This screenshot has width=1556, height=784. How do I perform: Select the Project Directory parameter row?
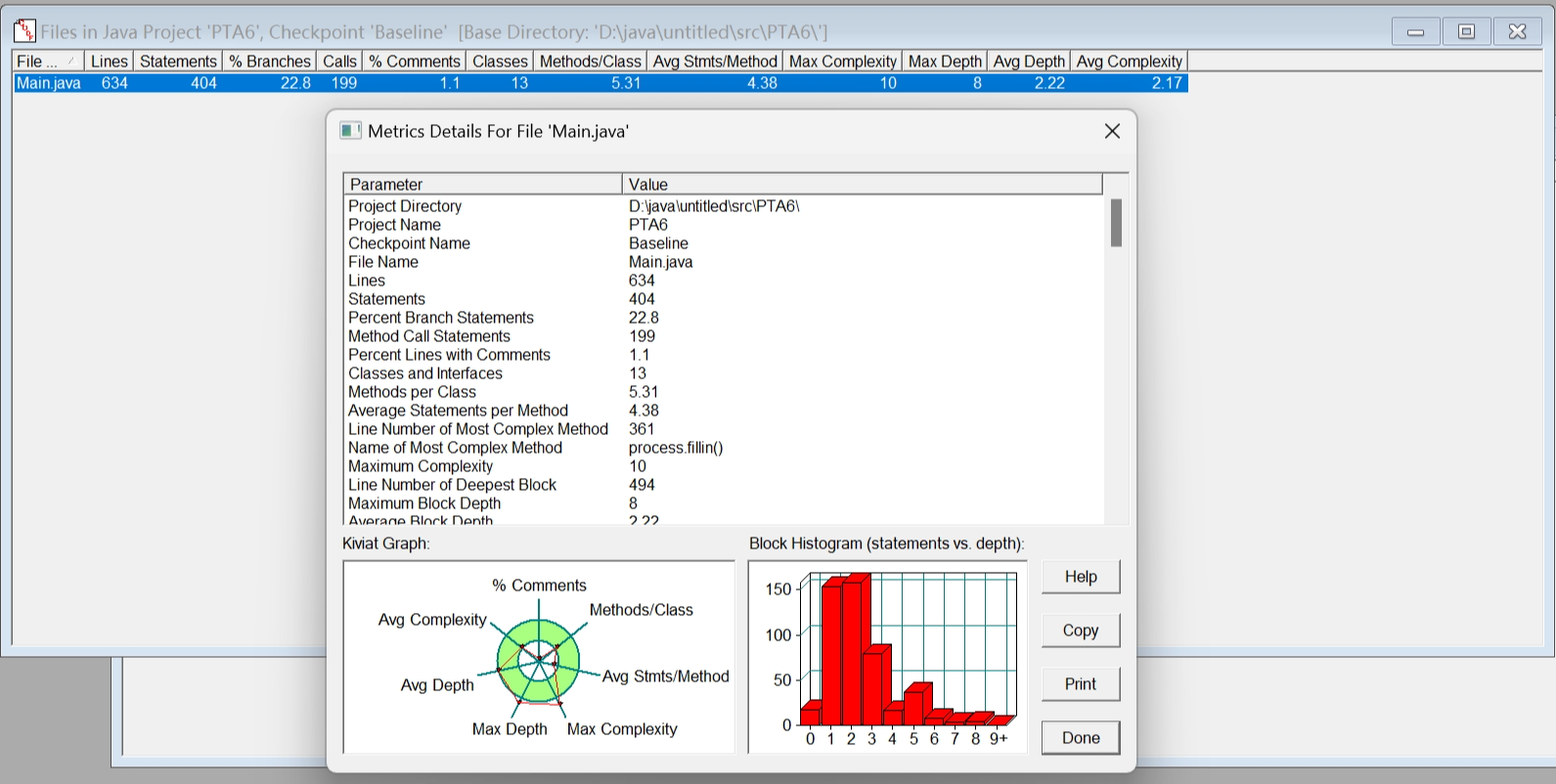[725, 206]
